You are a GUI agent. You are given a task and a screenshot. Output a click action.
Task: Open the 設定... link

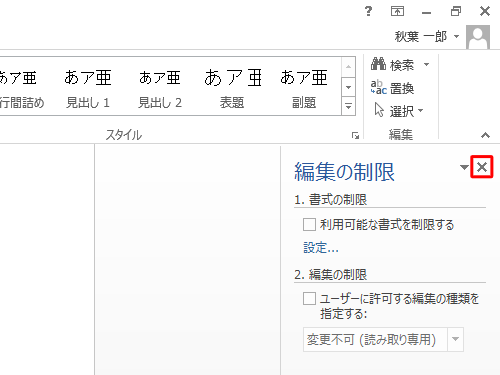click(x=321, y=248)
